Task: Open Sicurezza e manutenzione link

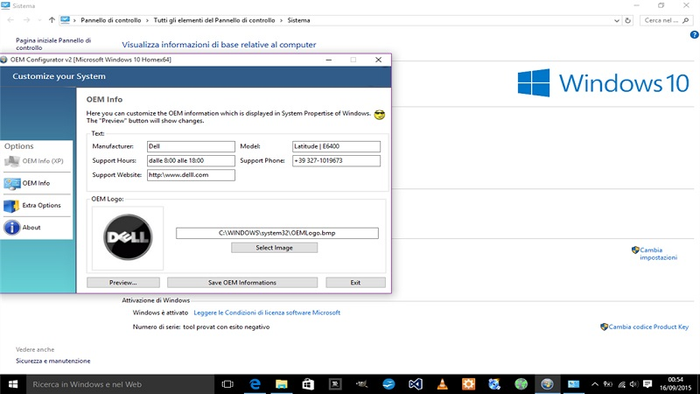Action: [53, 361]
